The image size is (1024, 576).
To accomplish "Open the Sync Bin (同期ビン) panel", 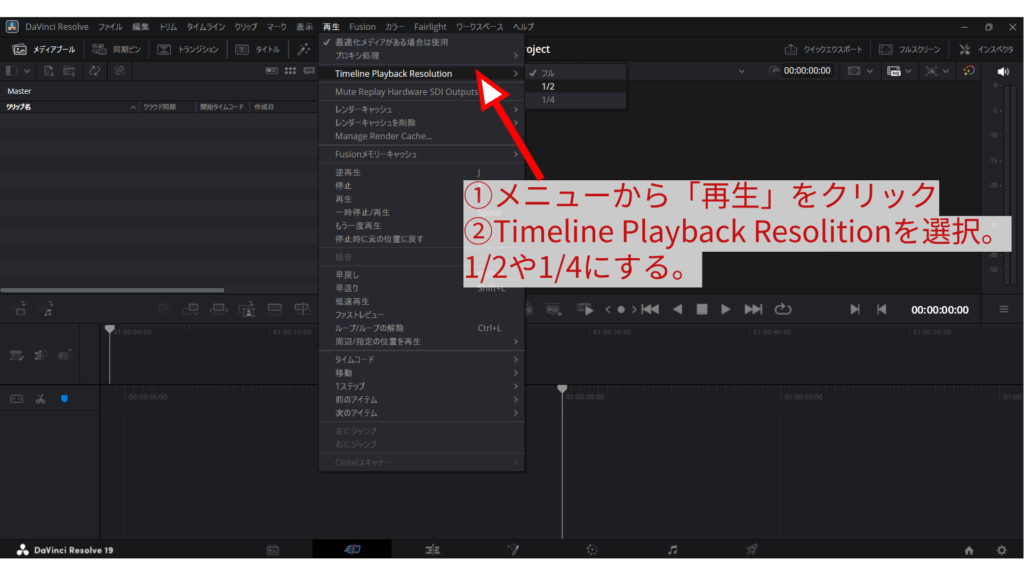I will click(x=116, y=50).
